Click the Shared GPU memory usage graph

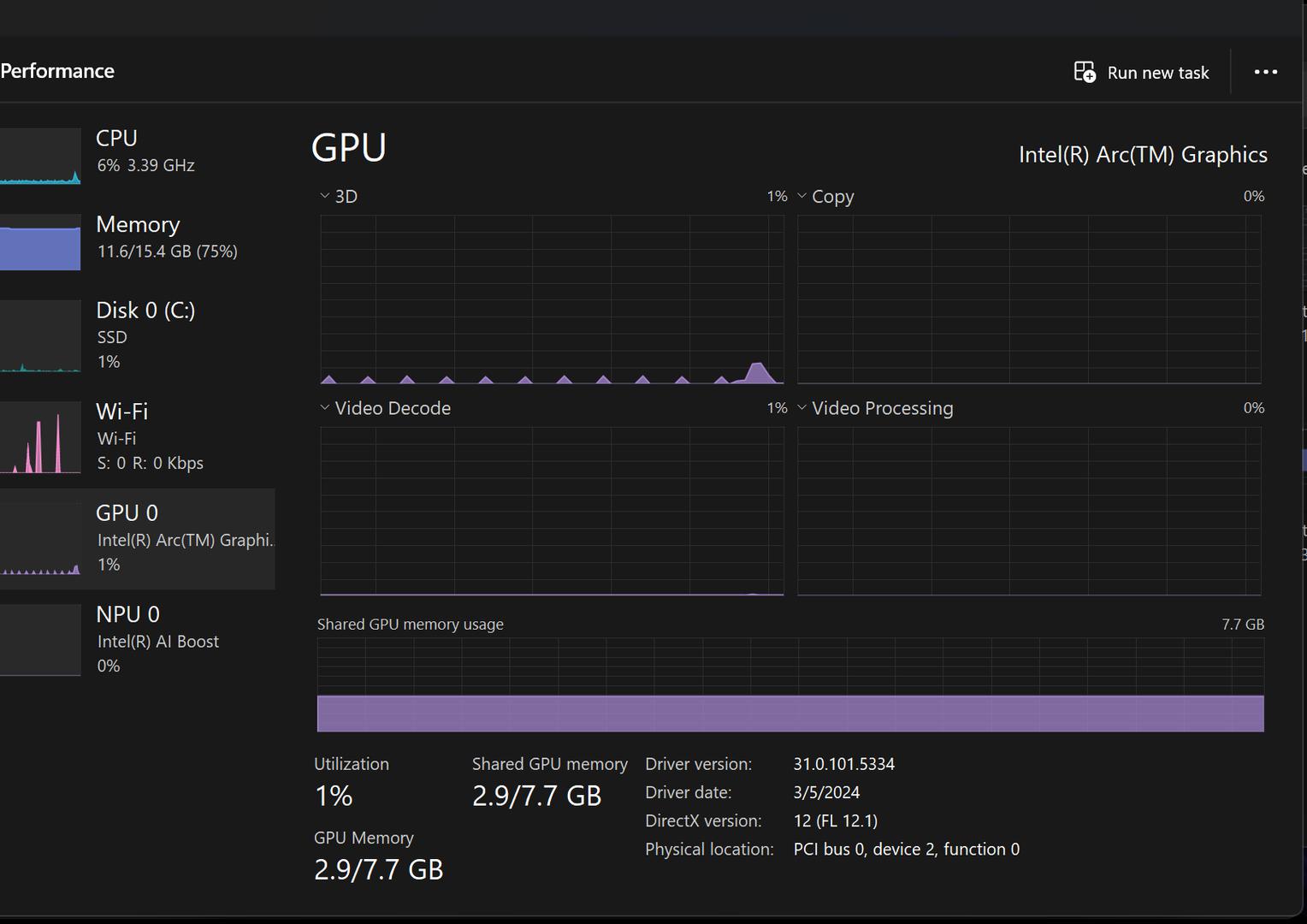pos(790,684)
